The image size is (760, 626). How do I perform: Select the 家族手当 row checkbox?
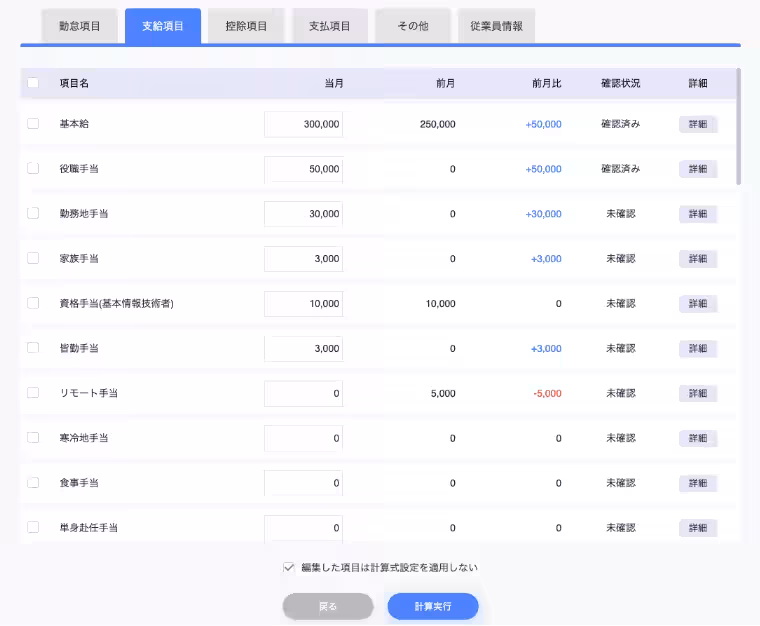pyautogui.click(x=33, y=258)
